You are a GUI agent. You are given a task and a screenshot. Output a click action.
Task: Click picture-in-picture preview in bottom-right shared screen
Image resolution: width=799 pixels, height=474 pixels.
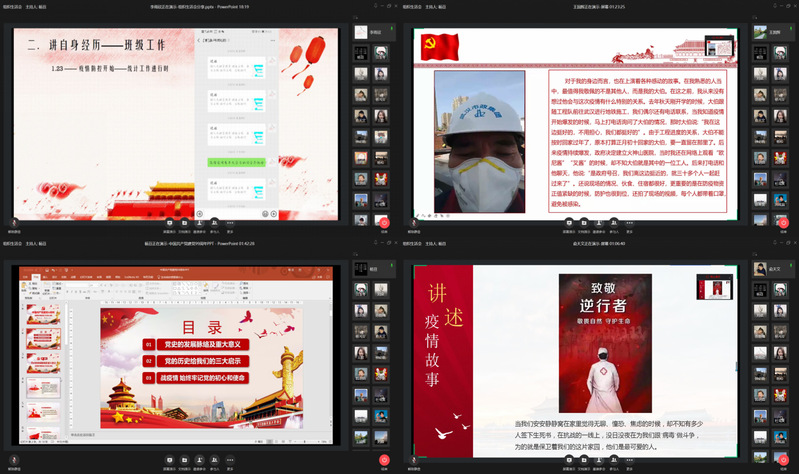pyautogui.click(x=714, y=287)
